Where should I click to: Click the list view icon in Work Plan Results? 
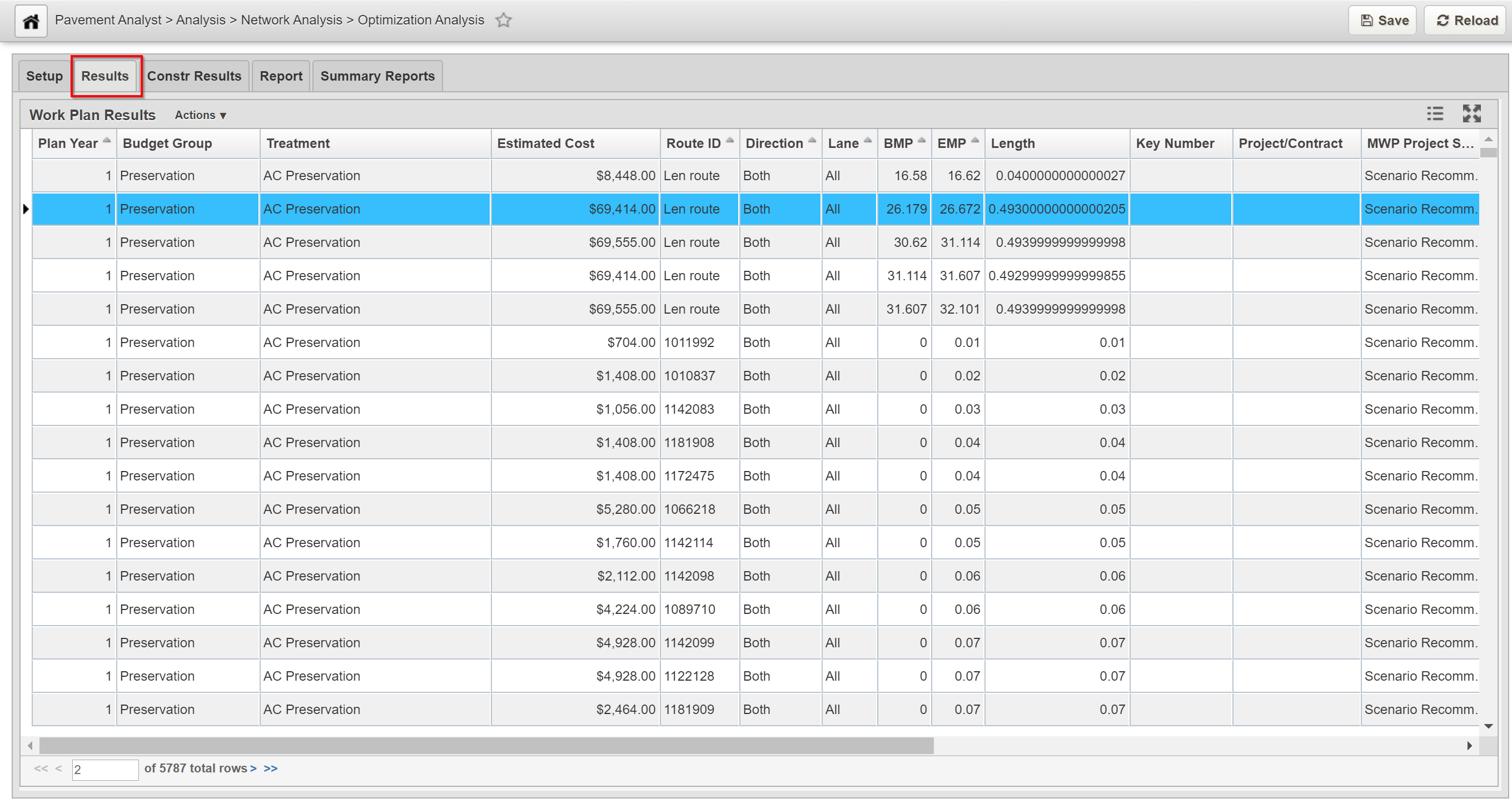(x=1435, y=114)
